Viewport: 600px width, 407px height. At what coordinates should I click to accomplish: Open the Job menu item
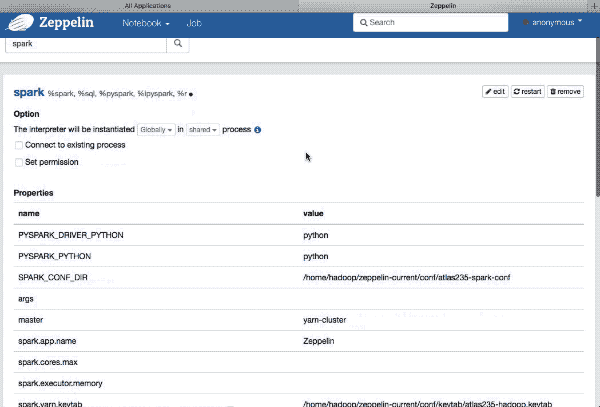tap(194, 23)
